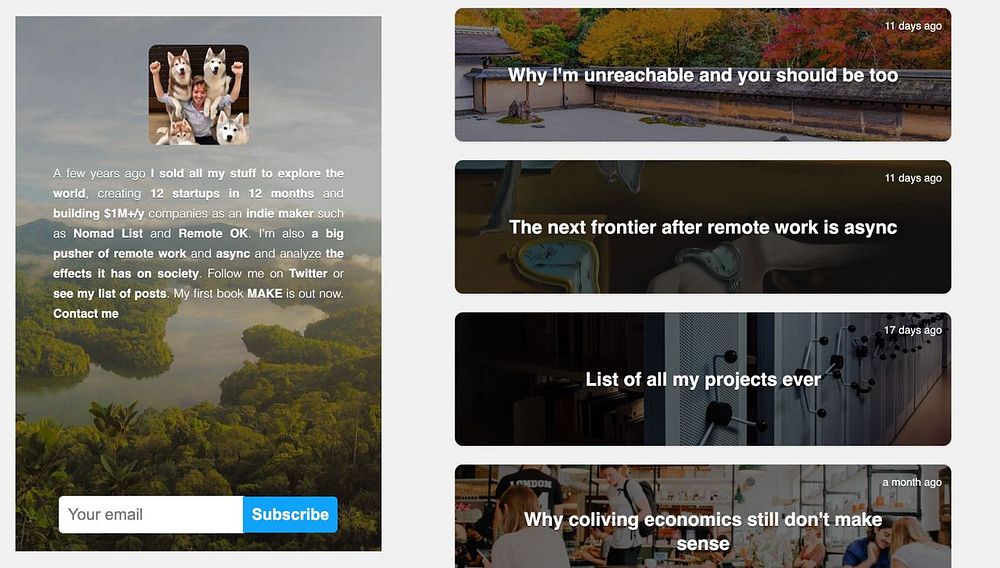This screenshot has height=568, width=1000.
Task: Click the blue Subscribe button
Action: 290,514
